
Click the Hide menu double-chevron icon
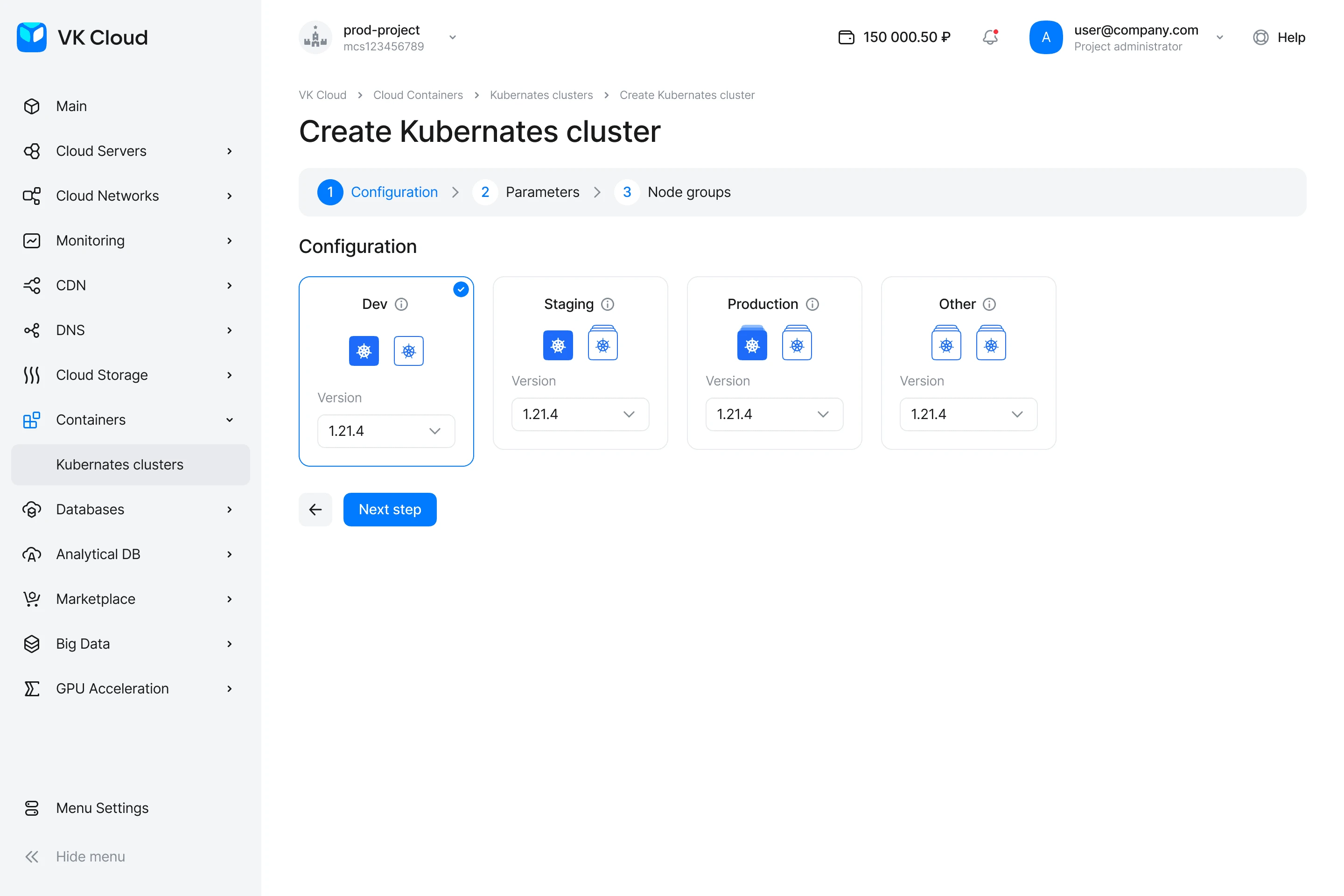[31, 857]
